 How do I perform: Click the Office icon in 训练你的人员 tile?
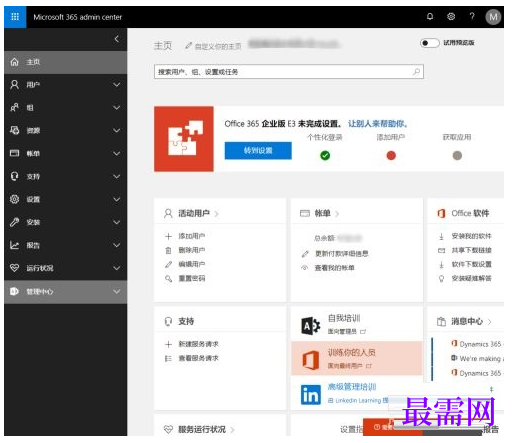click(311, 360)
